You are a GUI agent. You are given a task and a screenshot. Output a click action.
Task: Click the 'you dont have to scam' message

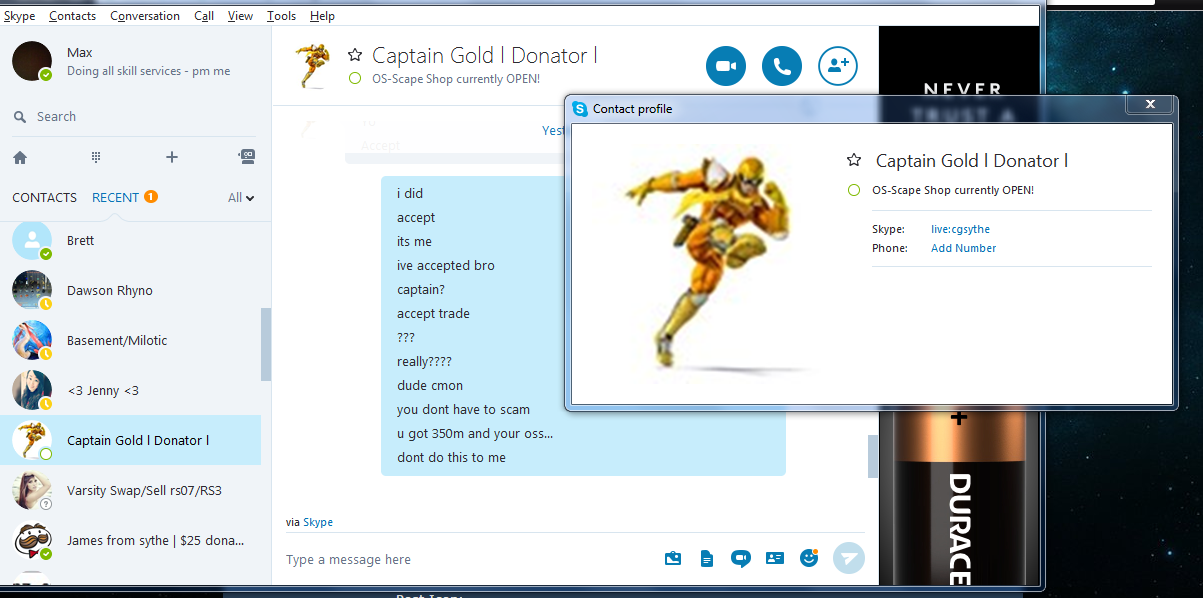463,409
